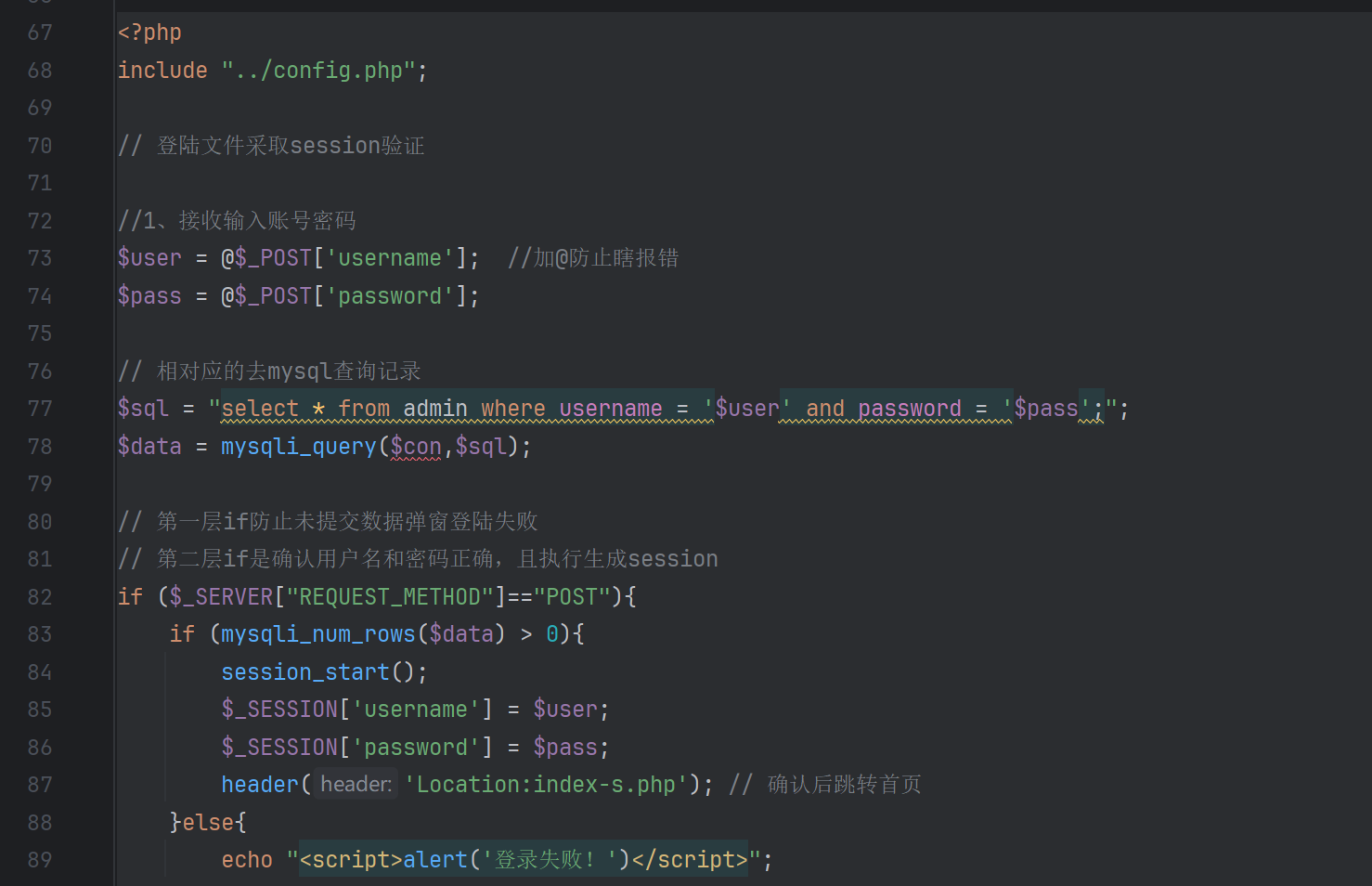Viewport: 1372px width, 886px height.
Task: Click the word admin in SQL string
Action: [x=435, y=409]
